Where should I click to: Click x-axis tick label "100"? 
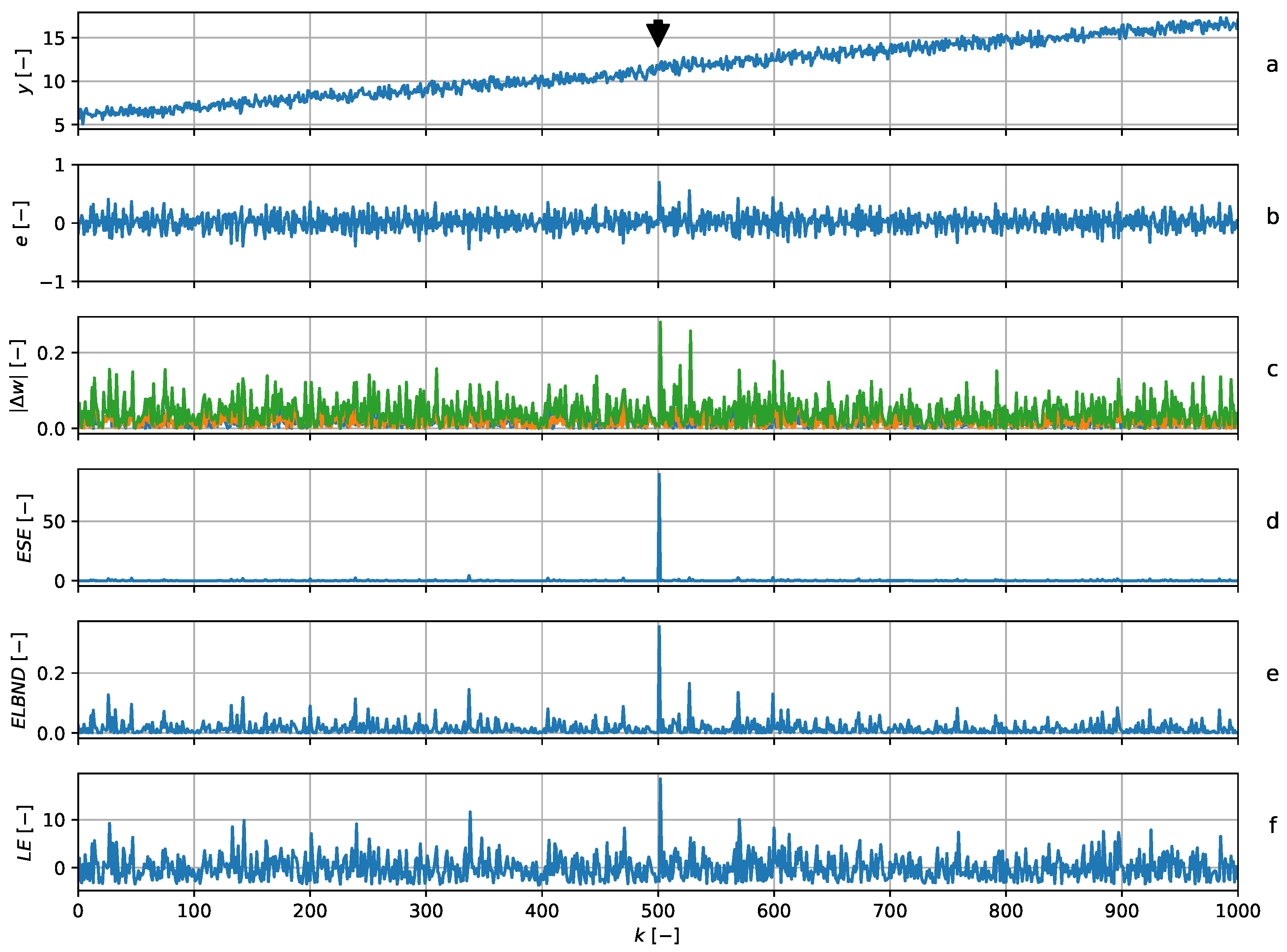pyautogui.click(x=194, y=911)
